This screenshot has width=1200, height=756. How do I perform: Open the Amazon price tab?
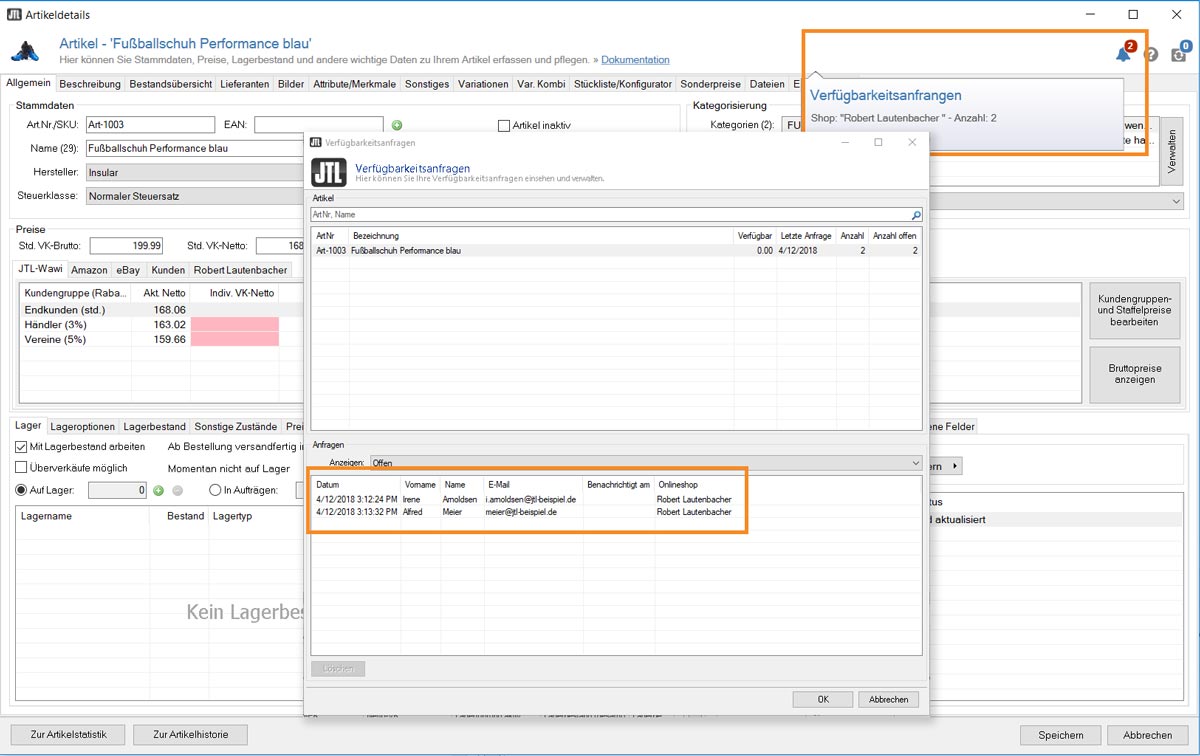coord(89,270)
